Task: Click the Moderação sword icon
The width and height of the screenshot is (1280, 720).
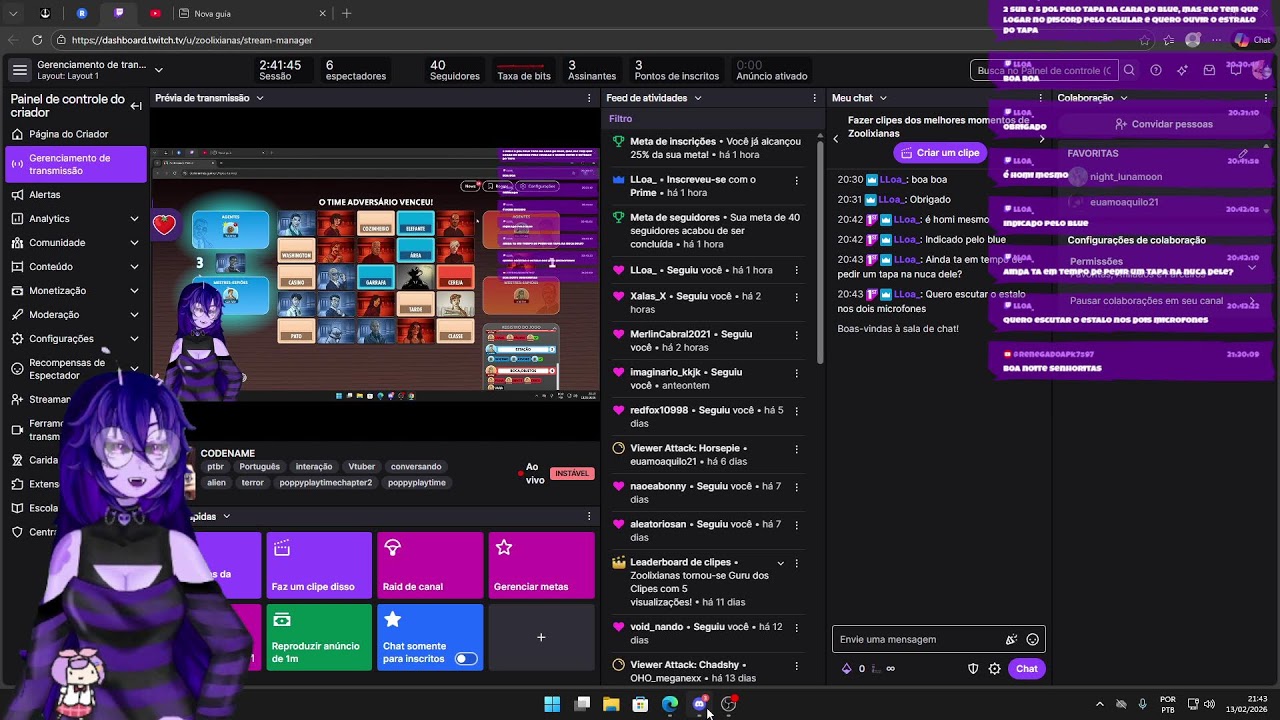Action: pyautogui.click(x=17, y=315)
